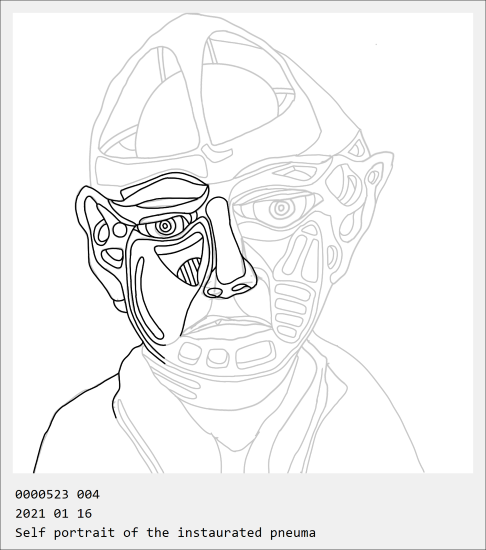Click the dark-outlined nose bridge
Viewport: 486px width, 550px height.
(225, 241)
